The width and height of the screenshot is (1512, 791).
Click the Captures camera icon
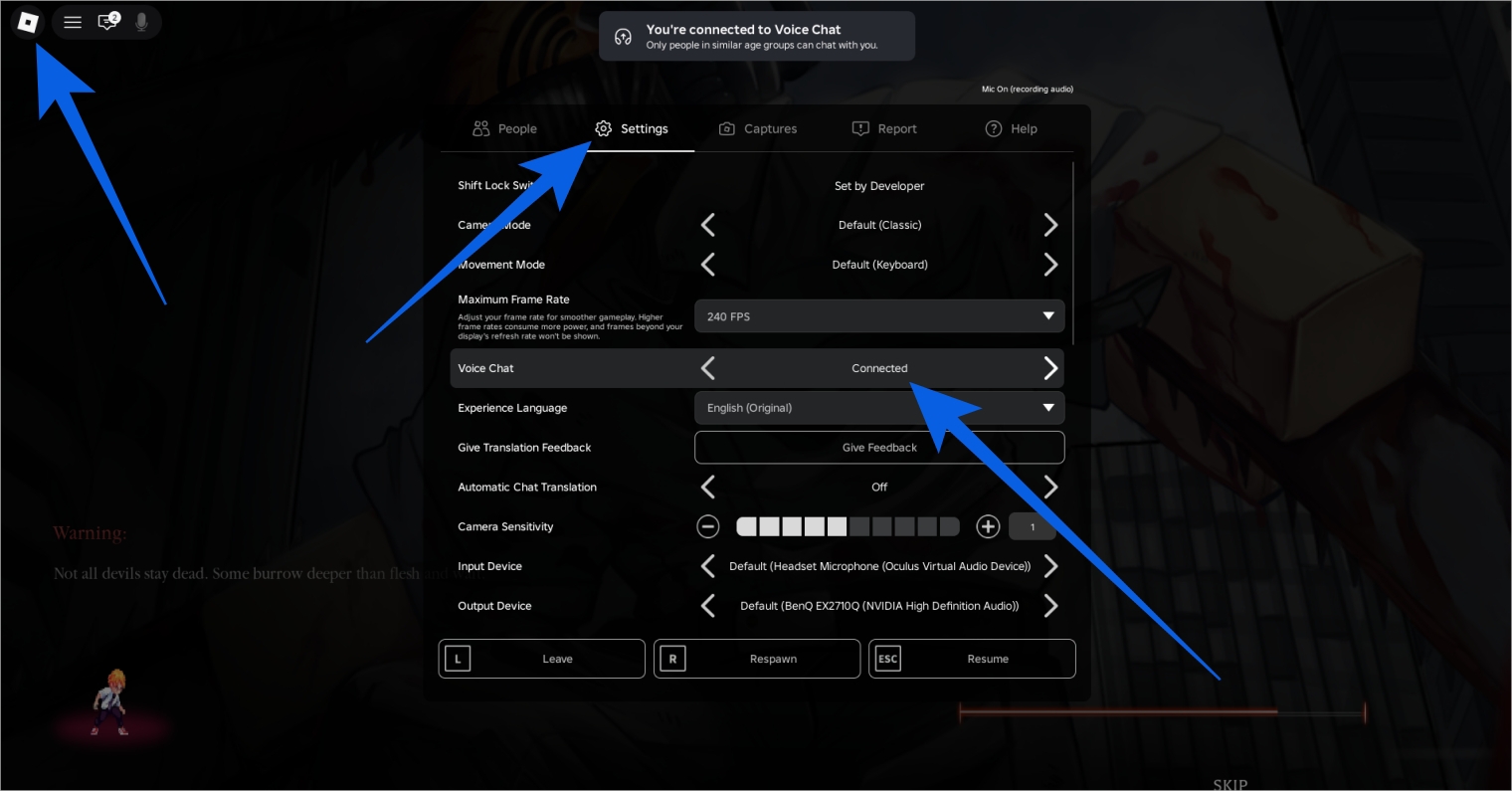click(726, 128)
